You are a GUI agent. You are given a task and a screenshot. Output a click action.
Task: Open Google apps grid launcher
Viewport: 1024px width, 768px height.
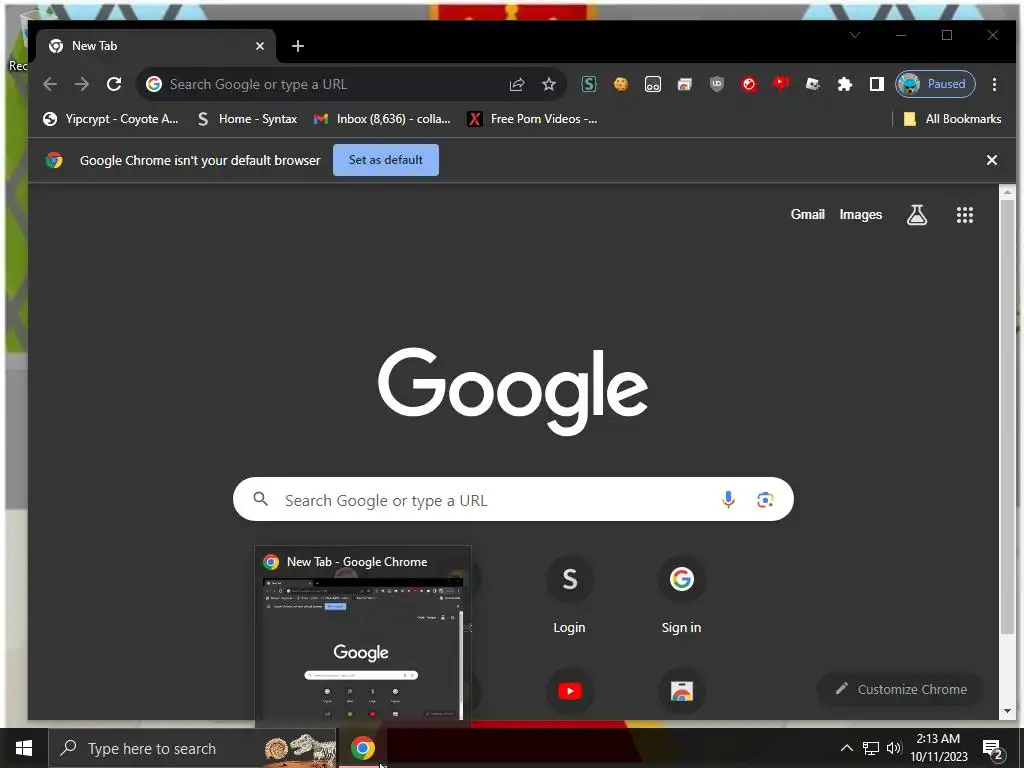tap(965, 215)
